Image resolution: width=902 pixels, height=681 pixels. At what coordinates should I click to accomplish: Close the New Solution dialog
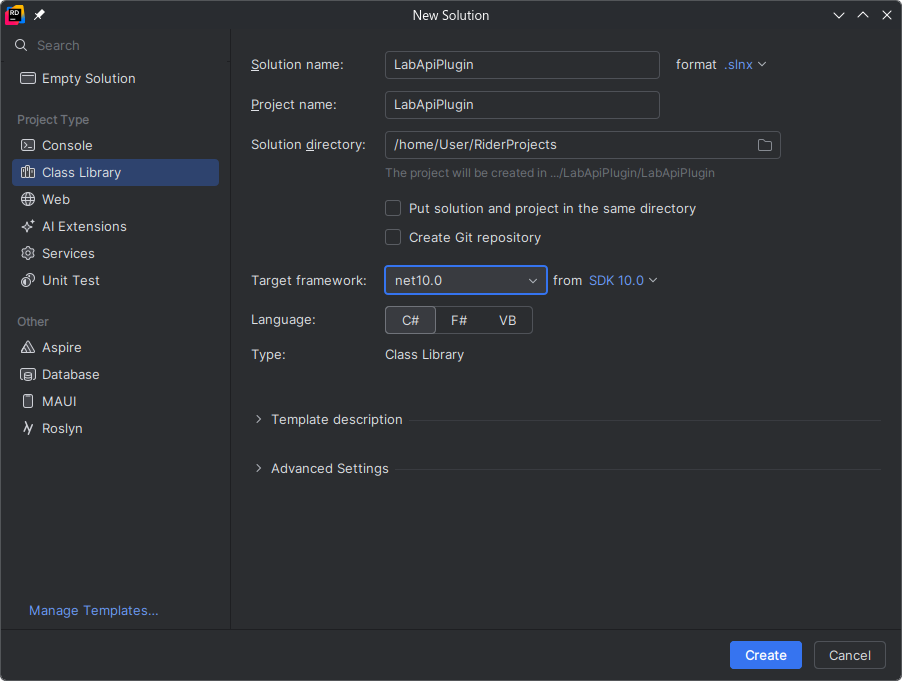point(886,16)
